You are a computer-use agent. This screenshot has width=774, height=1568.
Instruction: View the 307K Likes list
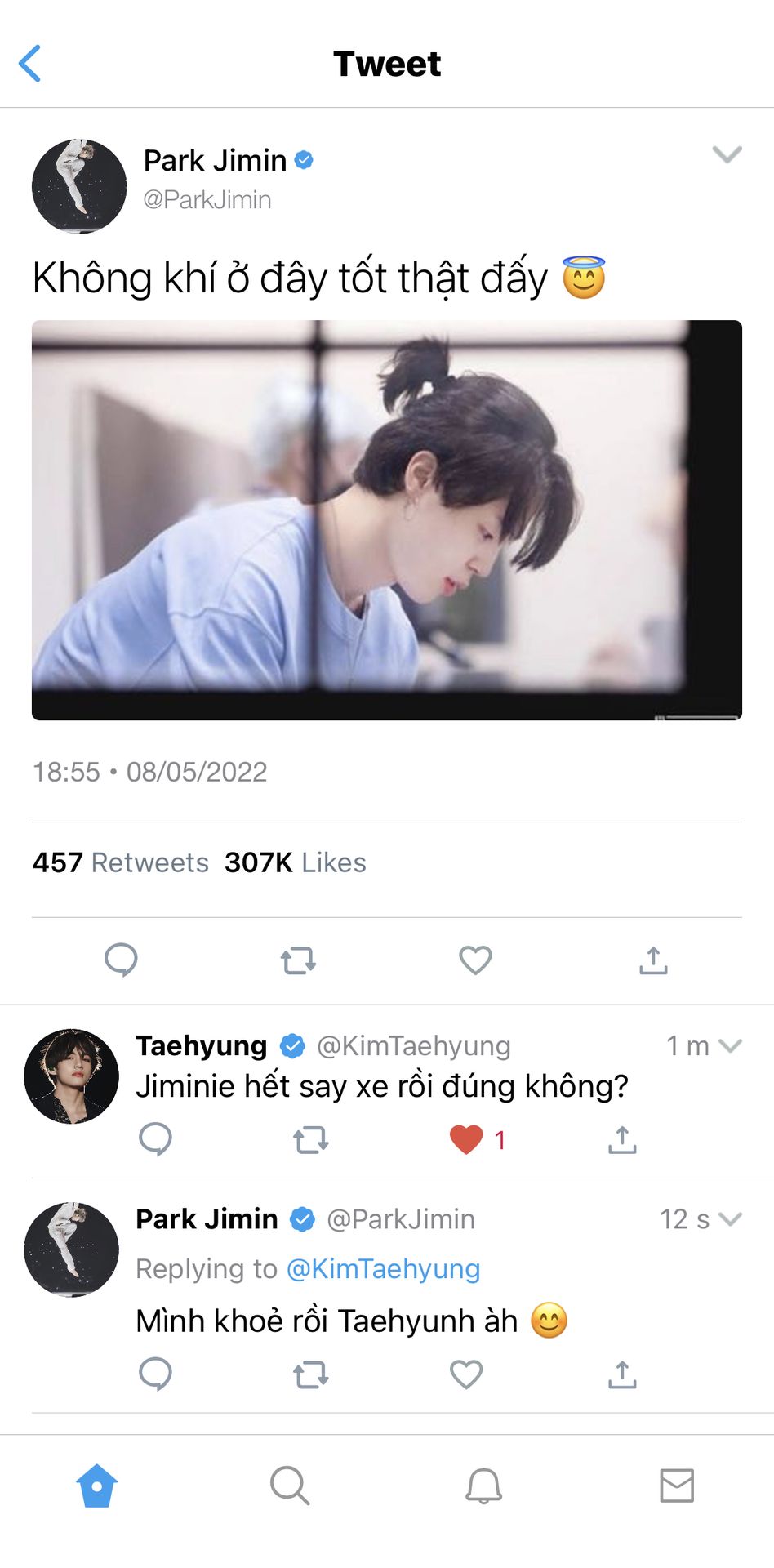tap(296, 862)
